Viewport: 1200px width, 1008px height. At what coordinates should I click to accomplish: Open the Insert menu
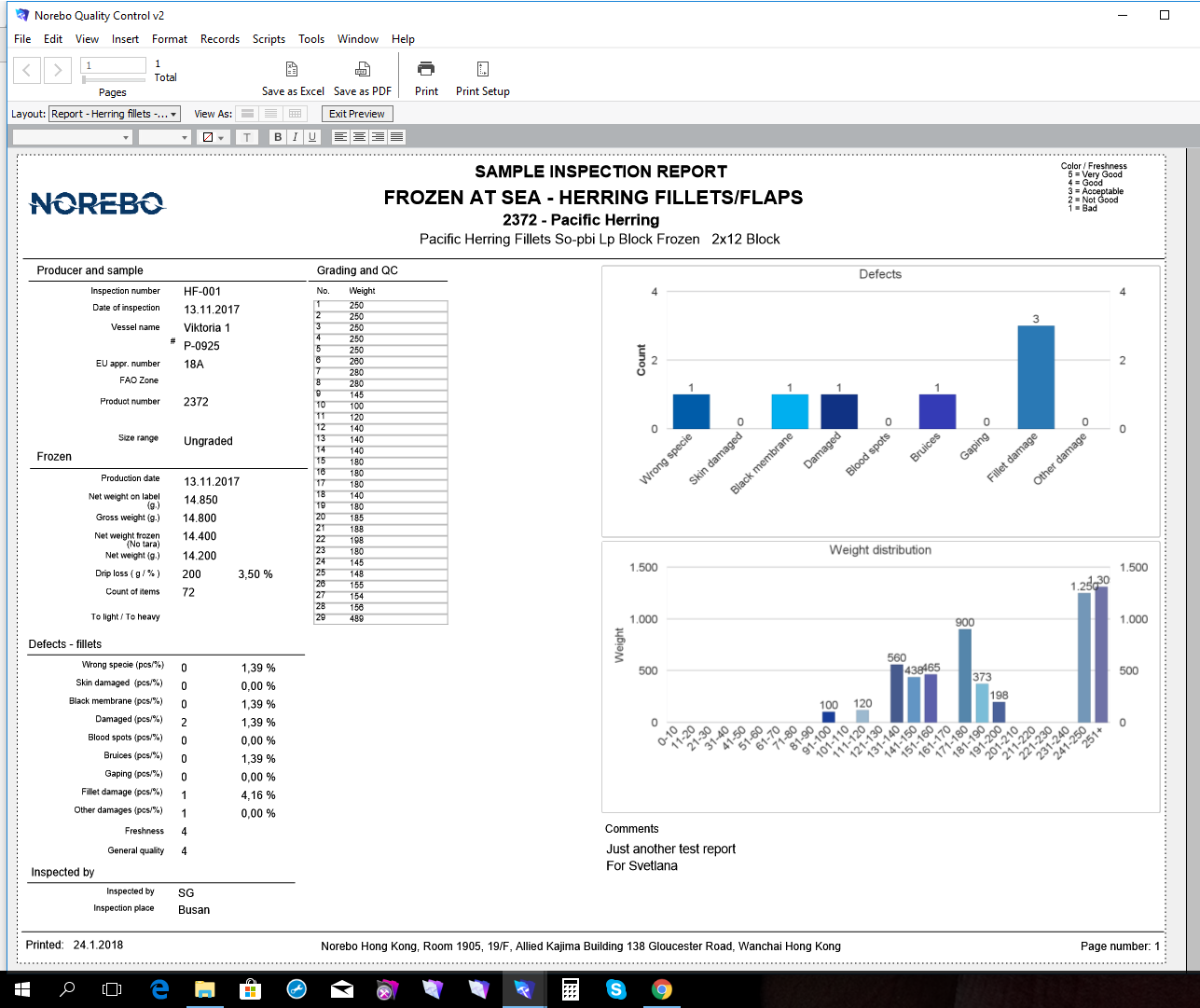(x=125, y=39)
